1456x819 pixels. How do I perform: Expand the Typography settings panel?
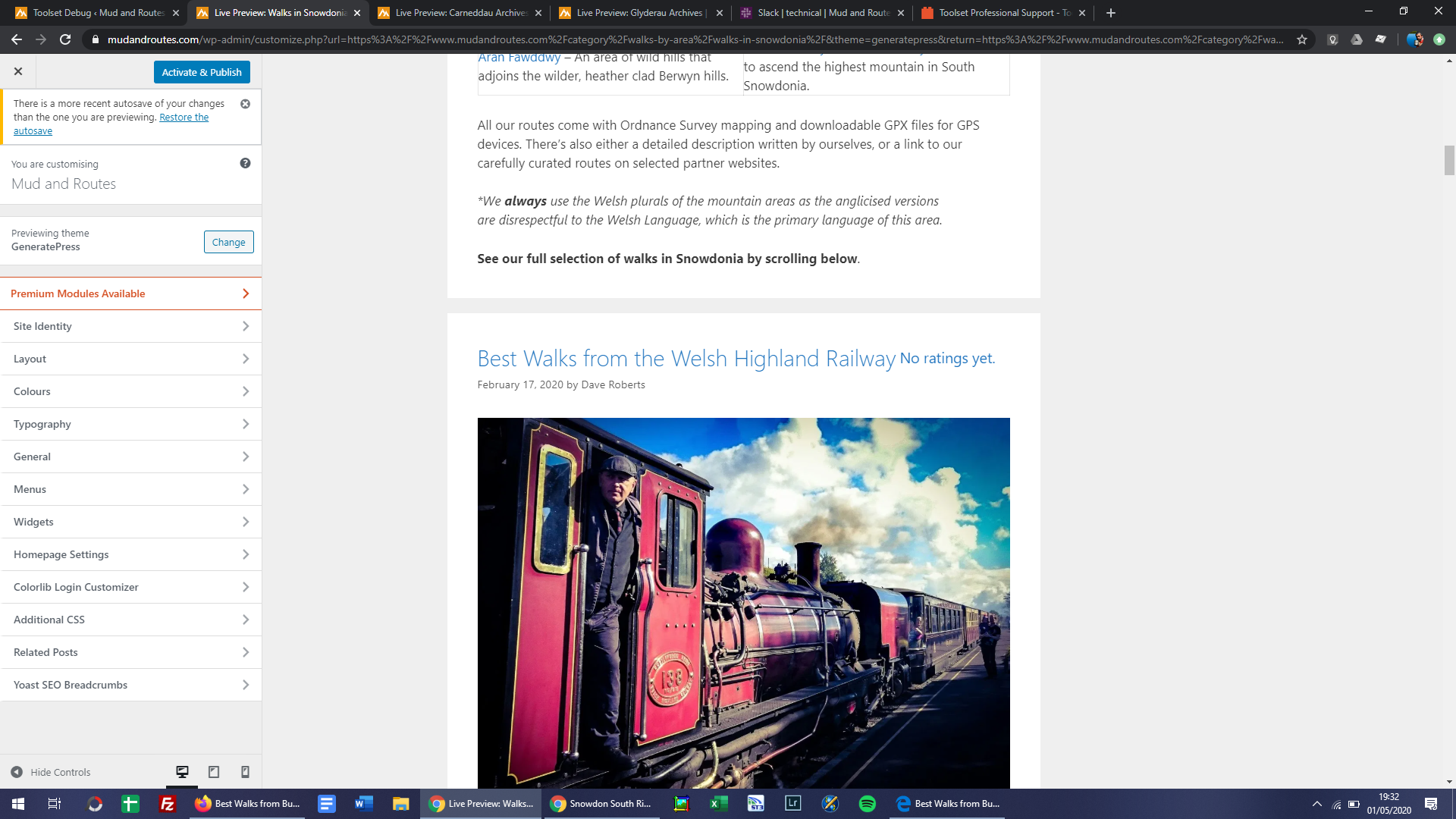131,424
